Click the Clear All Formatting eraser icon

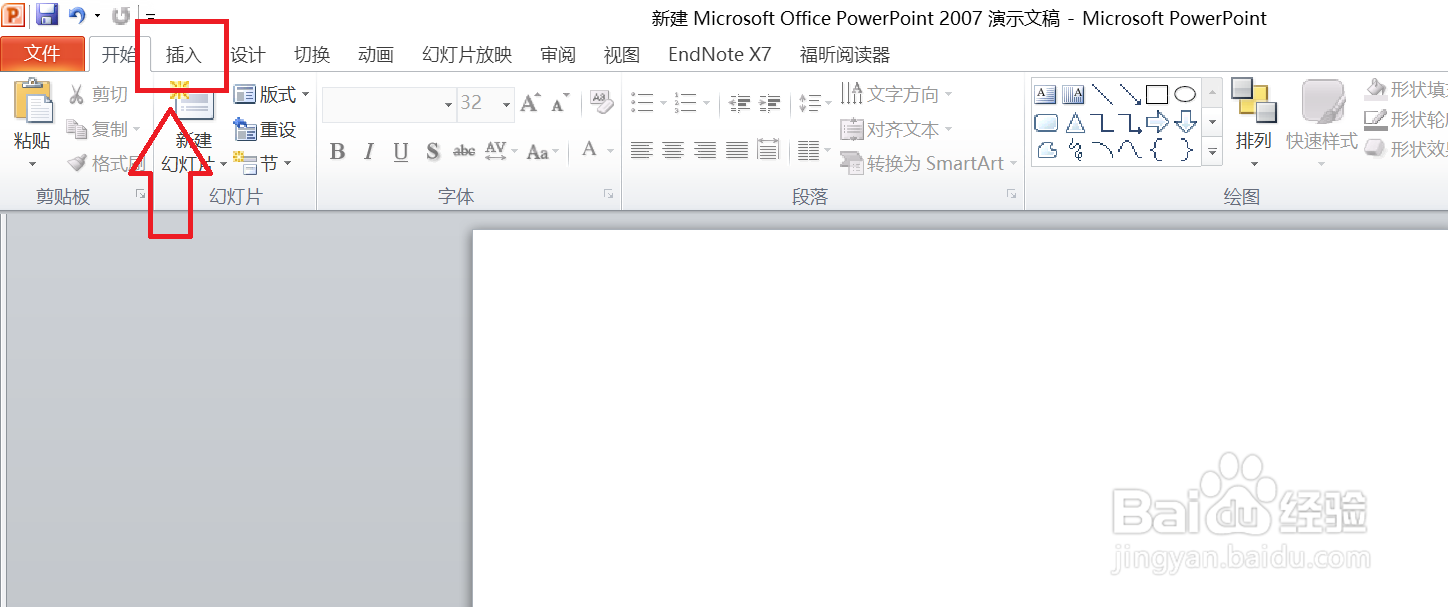(x=601, y=101)
